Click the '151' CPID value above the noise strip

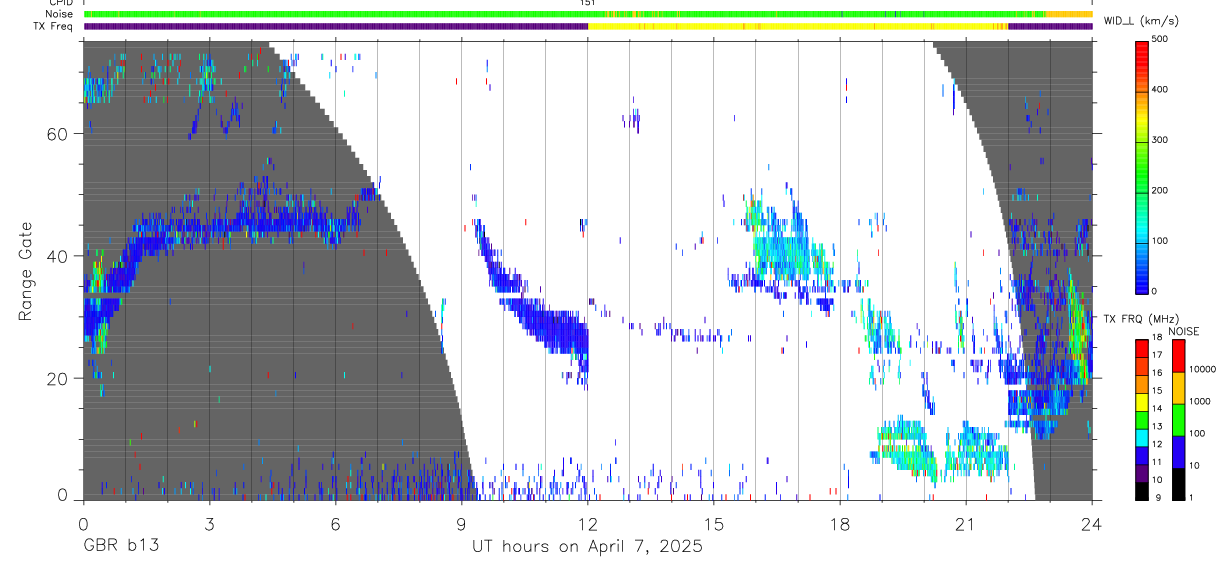tap(588, 3)
